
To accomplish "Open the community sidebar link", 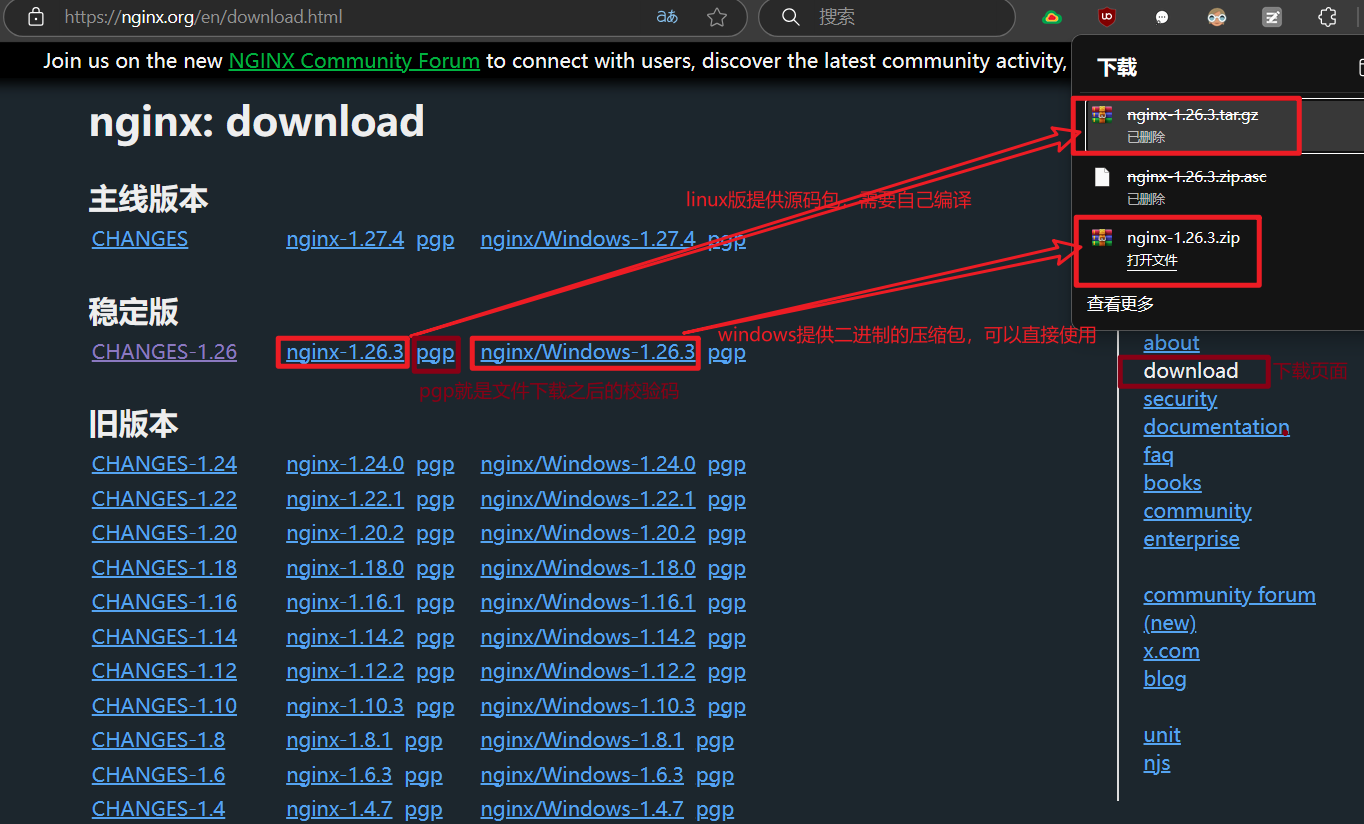I will click(1197, 511).
